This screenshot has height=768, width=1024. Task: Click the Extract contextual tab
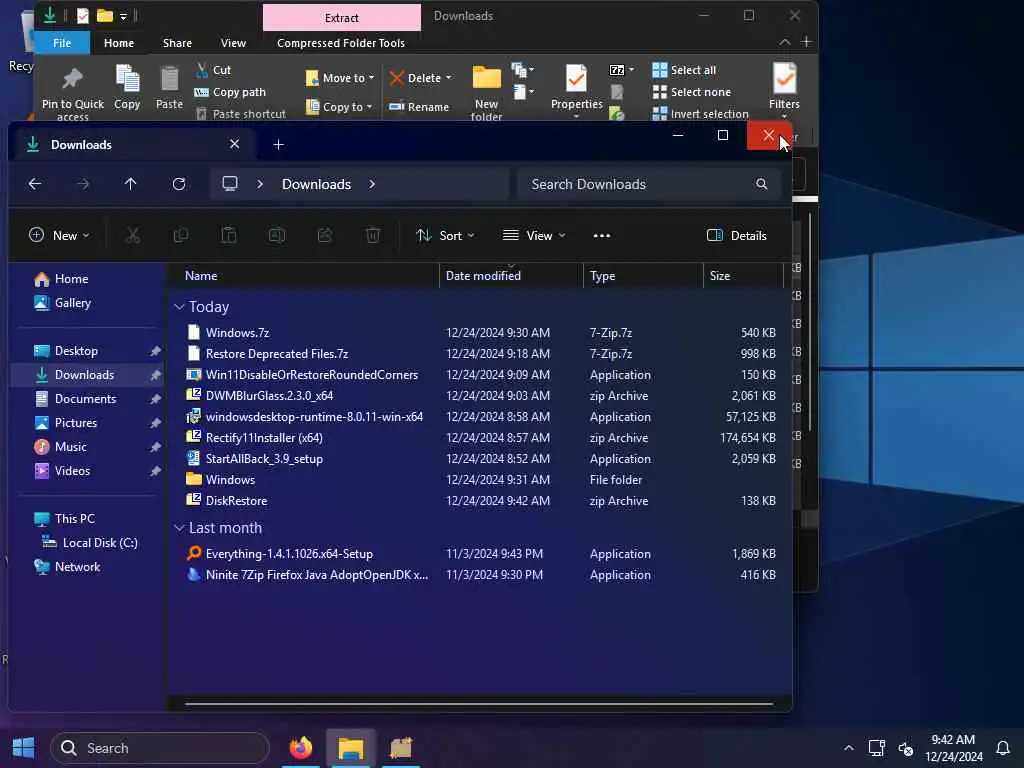tap(342, 18)
